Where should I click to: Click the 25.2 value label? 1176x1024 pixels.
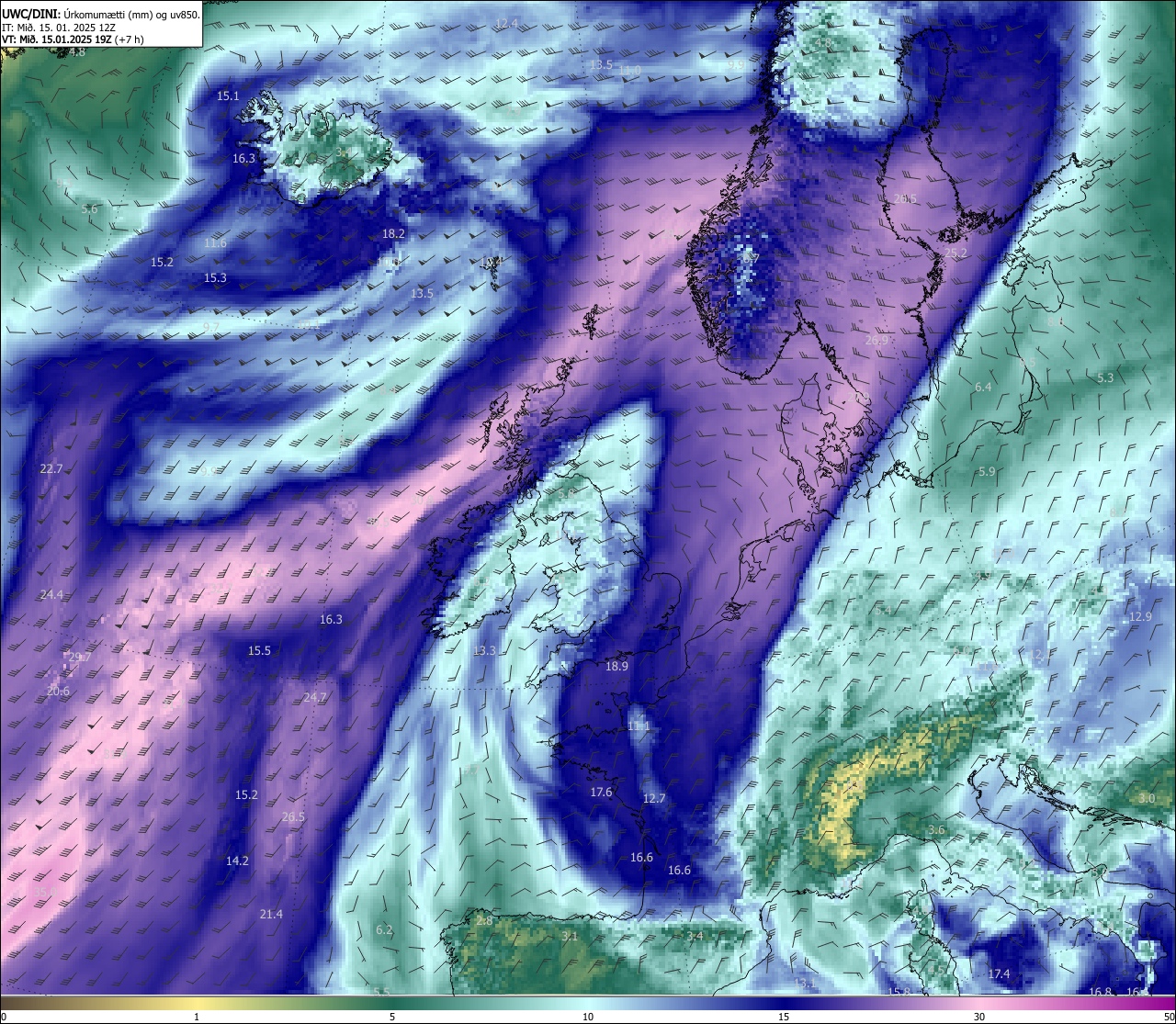(955, 253)
